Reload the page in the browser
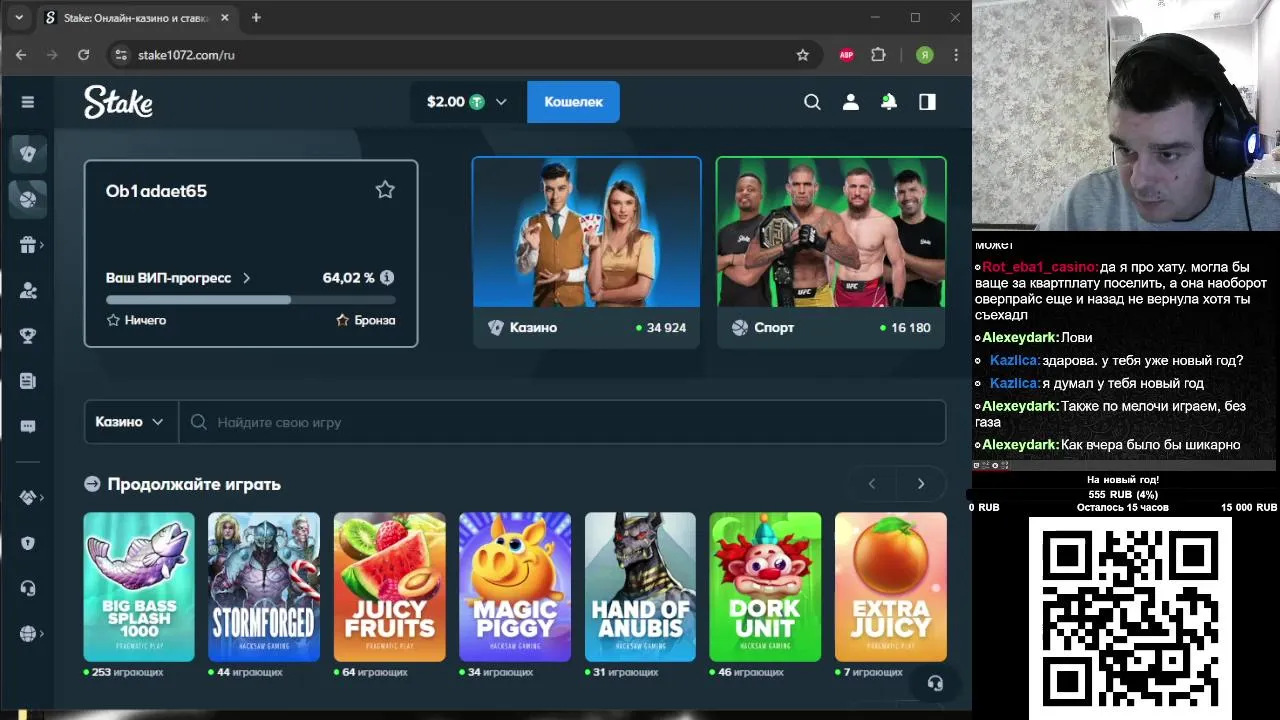Viewport: 1280px width, 720px height. [84, 55]
